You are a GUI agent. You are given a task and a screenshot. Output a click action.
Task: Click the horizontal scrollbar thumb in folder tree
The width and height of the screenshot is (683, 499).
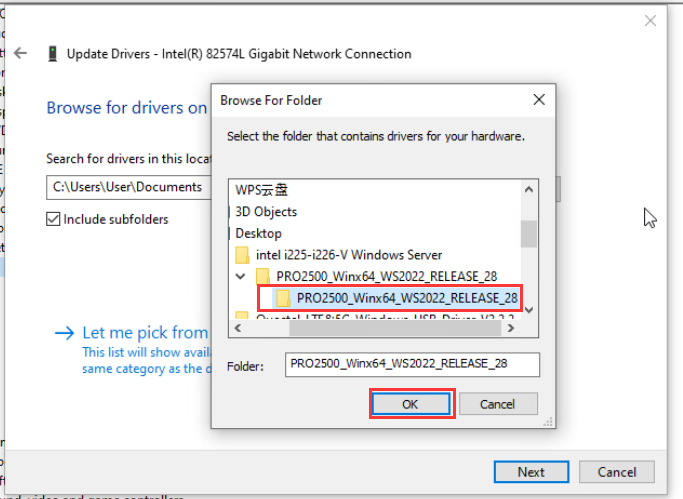(395, 328)
